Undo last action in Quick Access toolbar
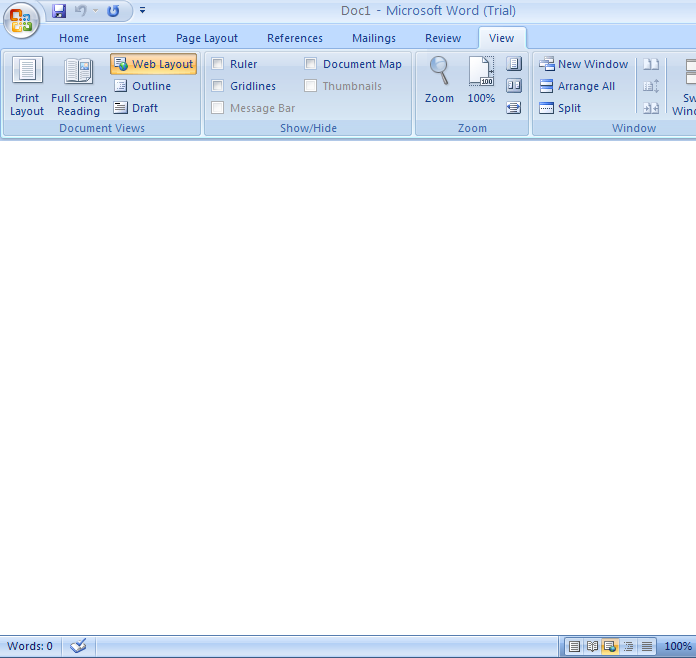696x658 pixels. click(x=80, y=11)
